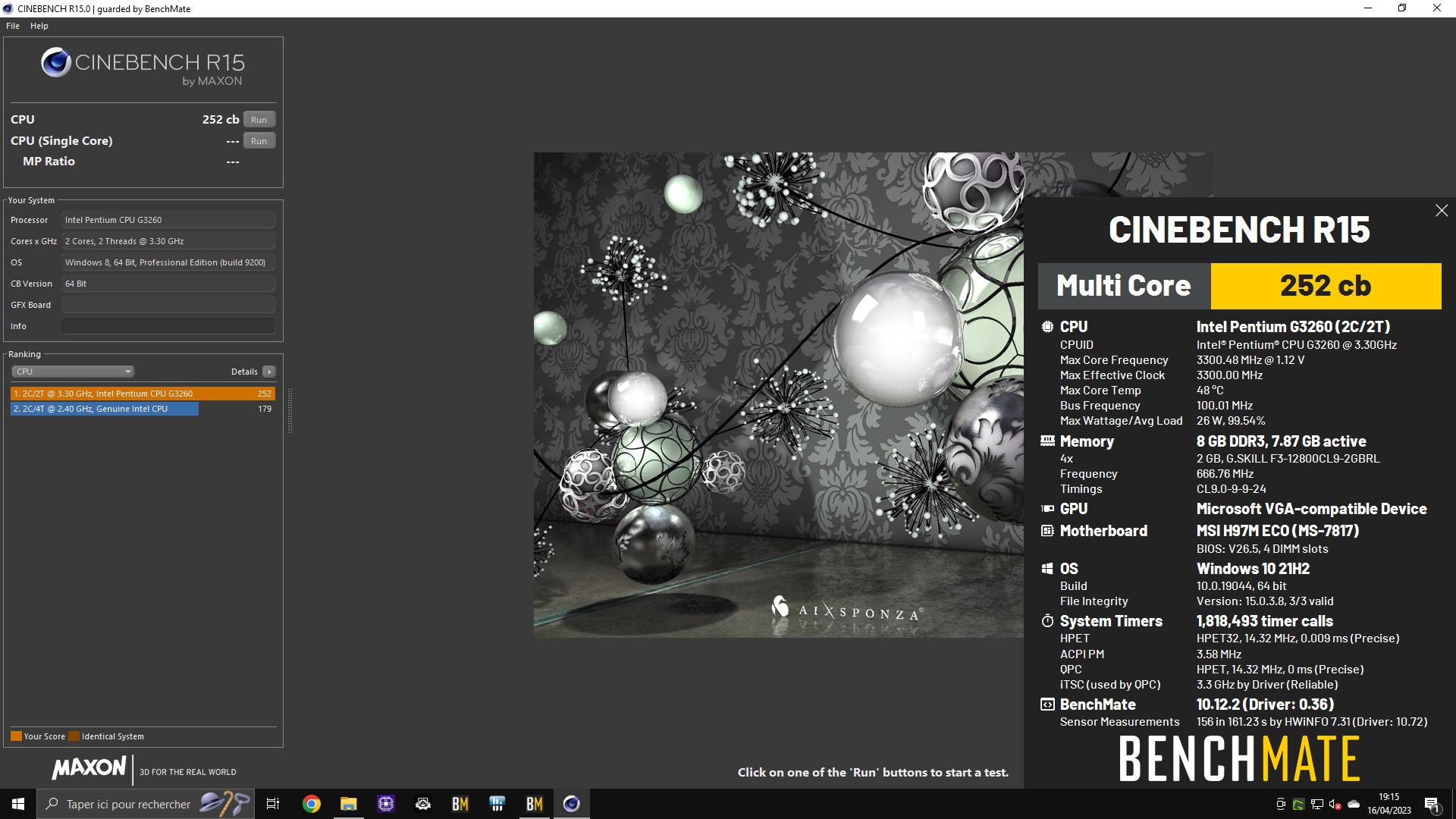Open File Explorer from taskbar
The image size is (1456, 819).
click(348, 804)
